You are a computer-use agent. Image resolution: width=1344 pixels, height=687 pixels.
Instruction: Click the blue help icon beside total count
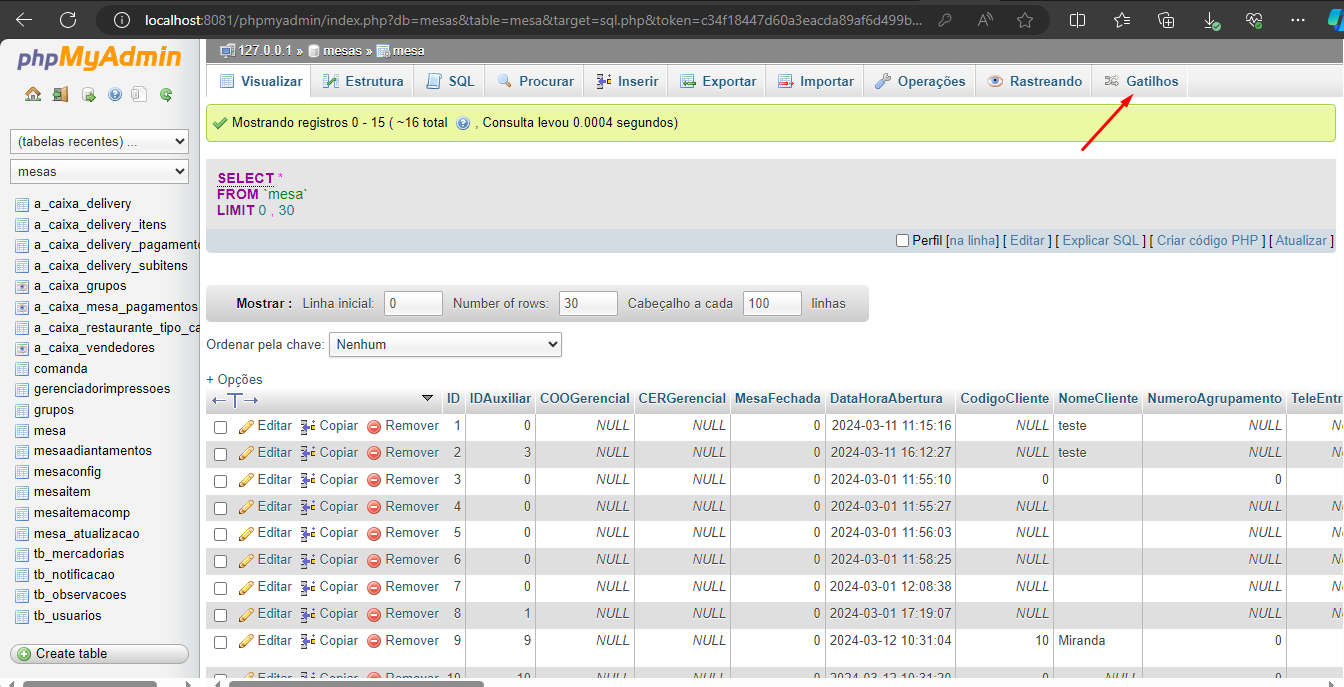tap(463, 123)
